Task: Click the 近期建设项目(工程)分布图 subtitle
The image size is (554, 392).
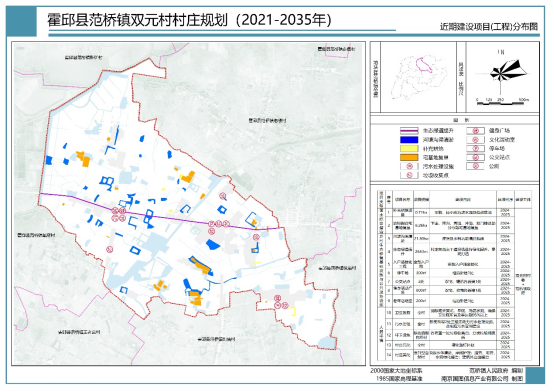Action: 489,27
